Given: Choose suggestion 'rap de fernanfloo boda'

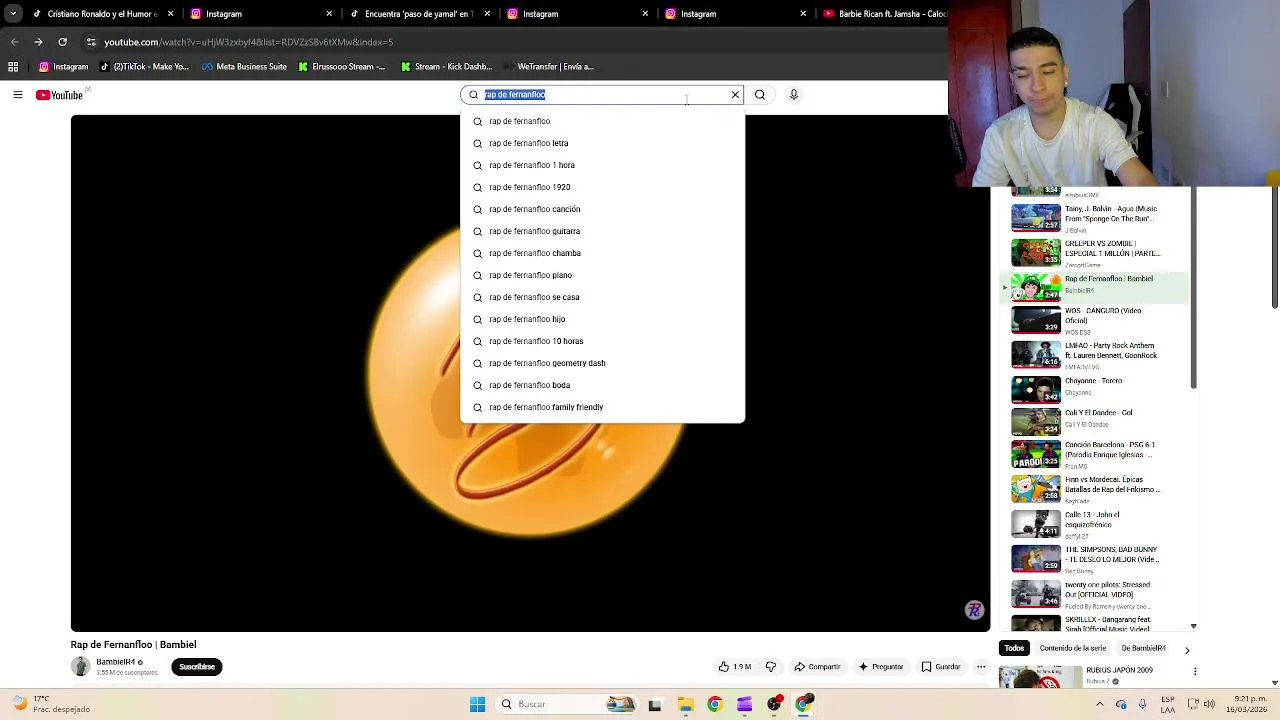Looking at the screenshot, I should click(x=602, y=385).
